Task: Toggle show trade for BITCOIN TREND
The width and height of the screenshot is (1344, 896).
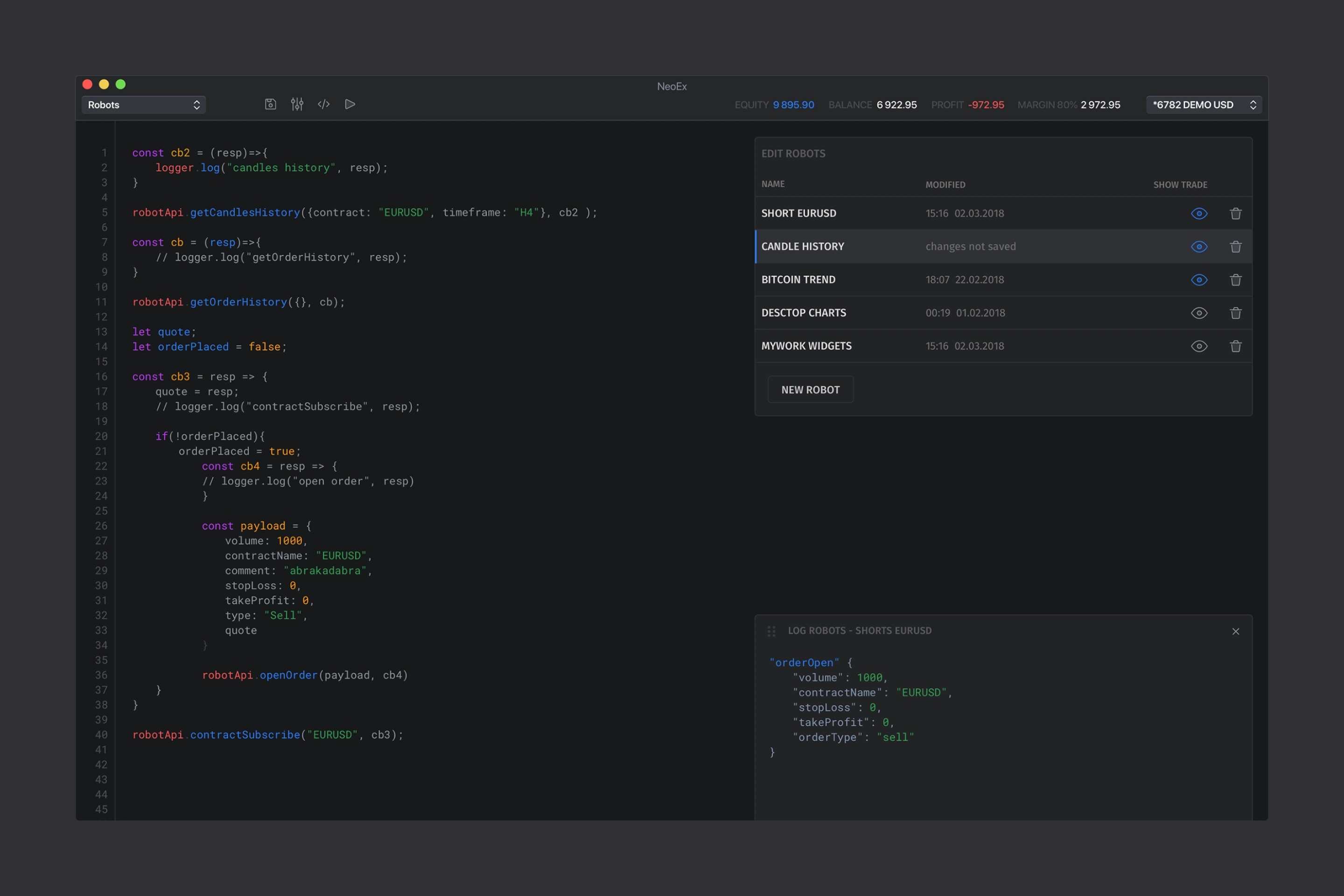Action: point(1199,280)
